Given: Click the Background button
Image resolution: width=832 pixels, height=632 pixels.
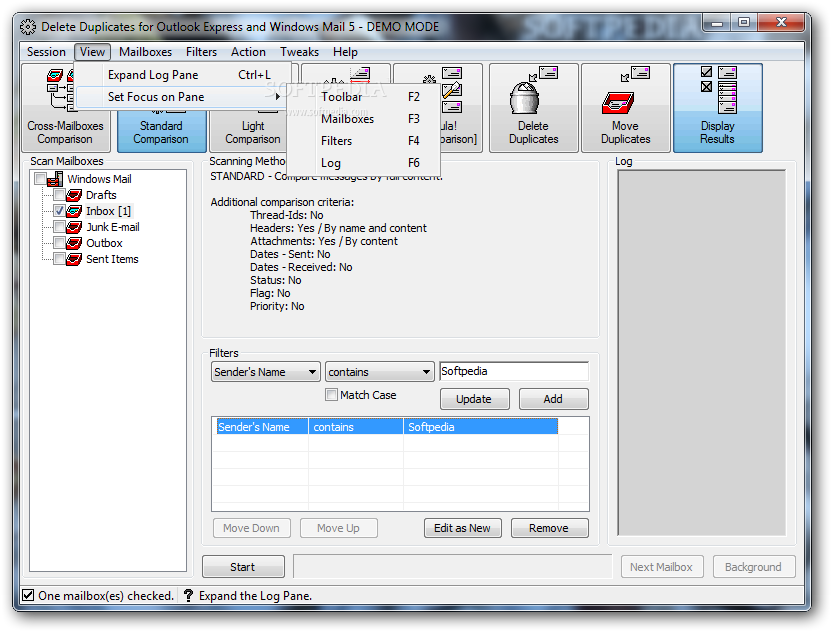Looking at the screenshot, I should [x=753, y=567].
